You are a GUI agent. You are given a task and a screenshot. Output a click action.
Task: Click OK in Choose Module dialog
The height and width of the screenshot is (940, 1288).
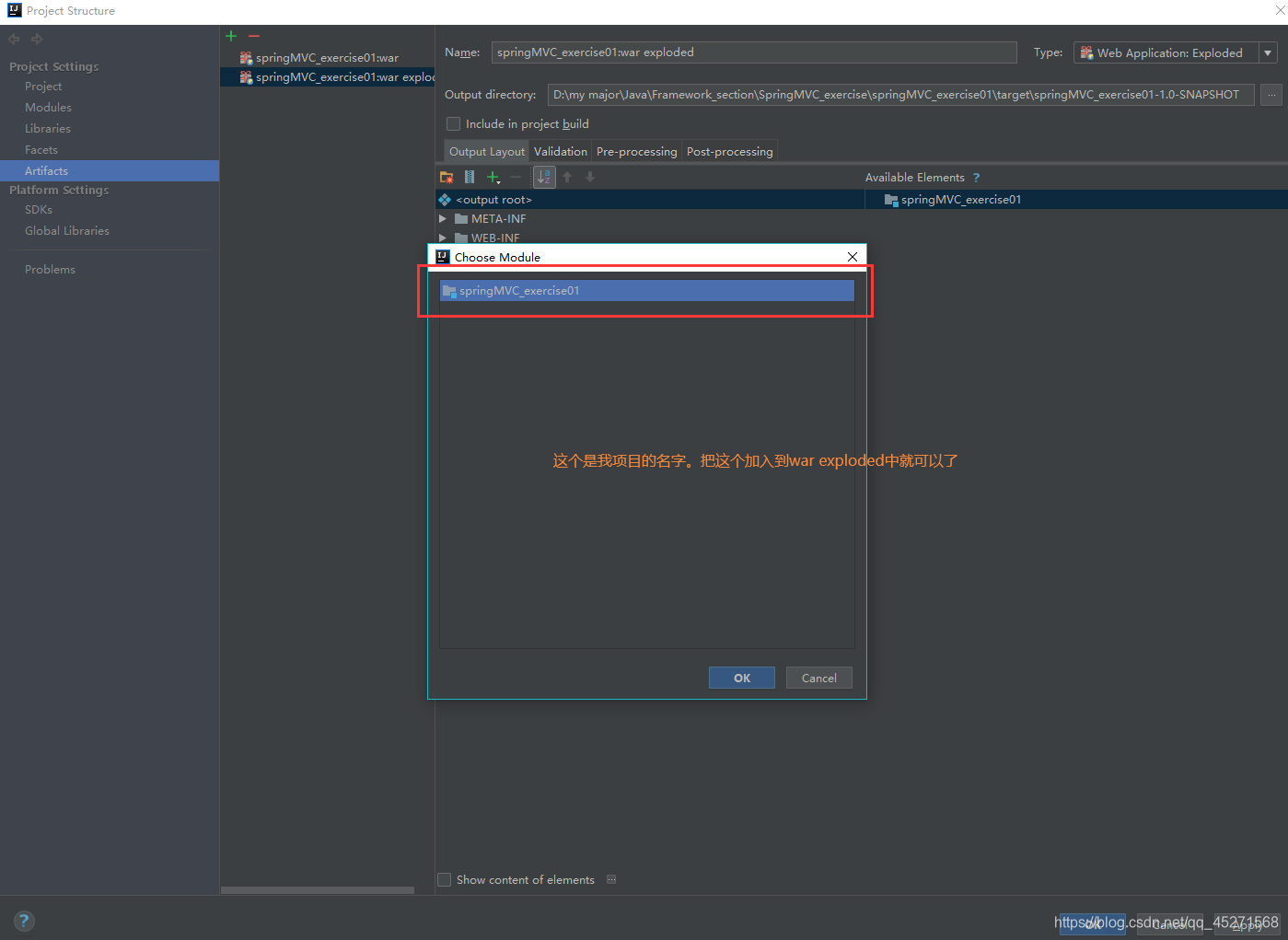click(742, 678)
